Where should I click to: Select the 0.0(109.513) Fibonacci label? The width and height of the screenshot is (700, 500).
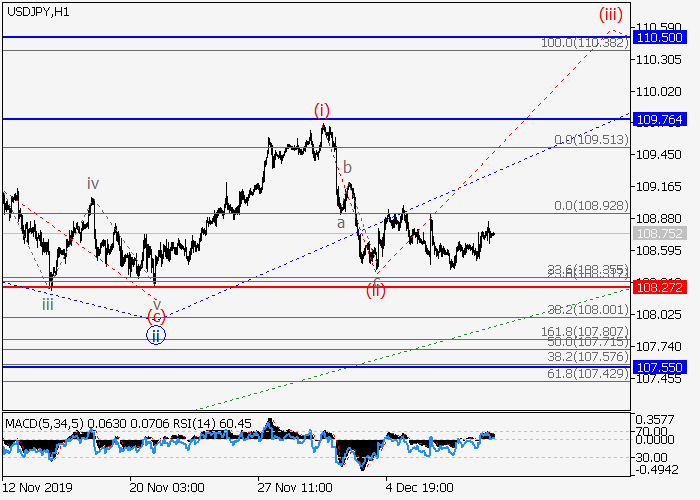590,140
